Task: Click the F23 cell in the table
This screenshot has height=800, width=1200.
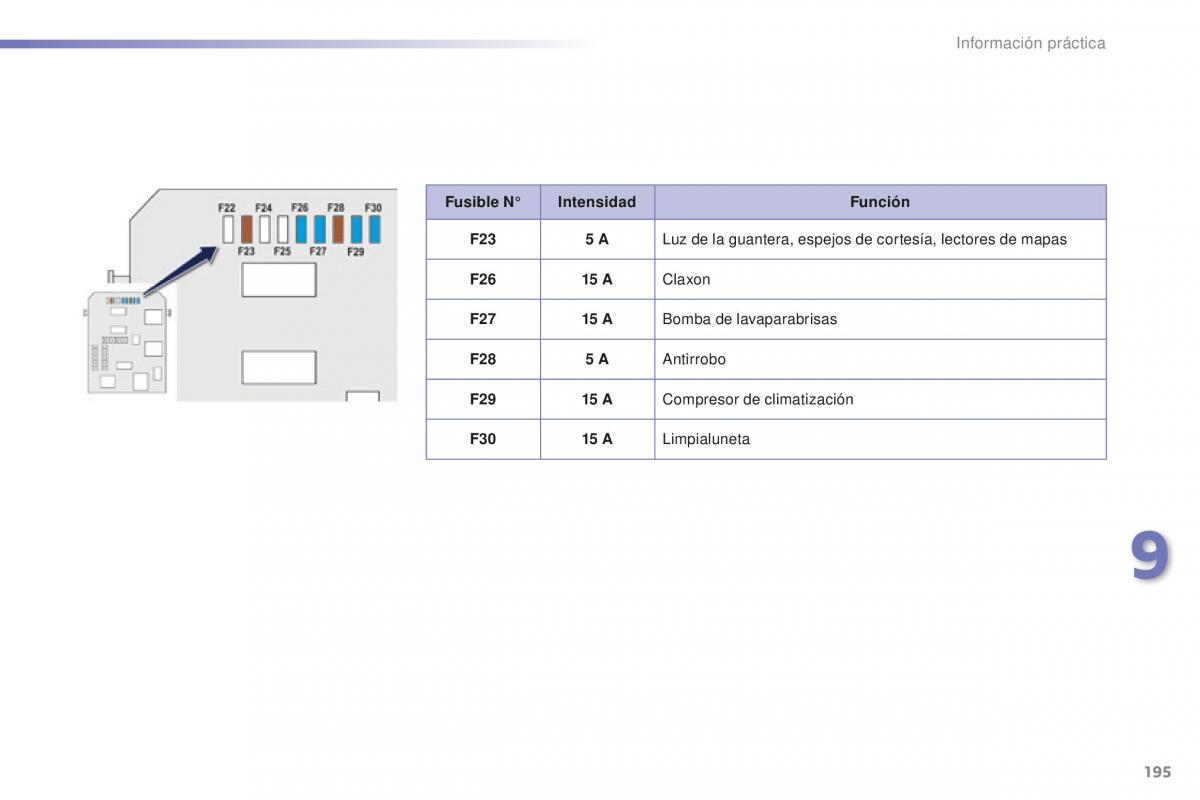Action: [483, 239]
